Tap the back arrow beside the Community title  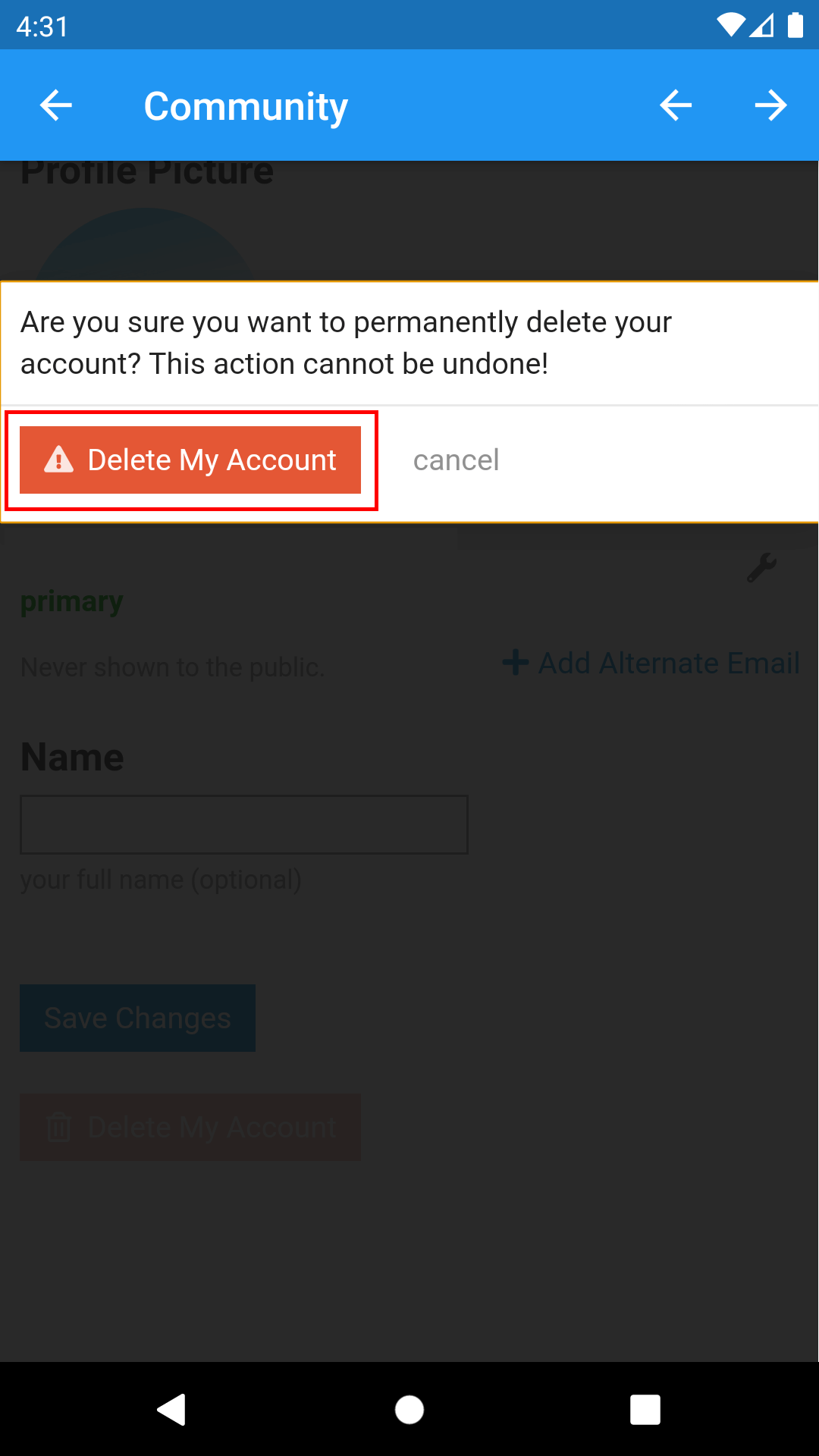coord(56,105)
